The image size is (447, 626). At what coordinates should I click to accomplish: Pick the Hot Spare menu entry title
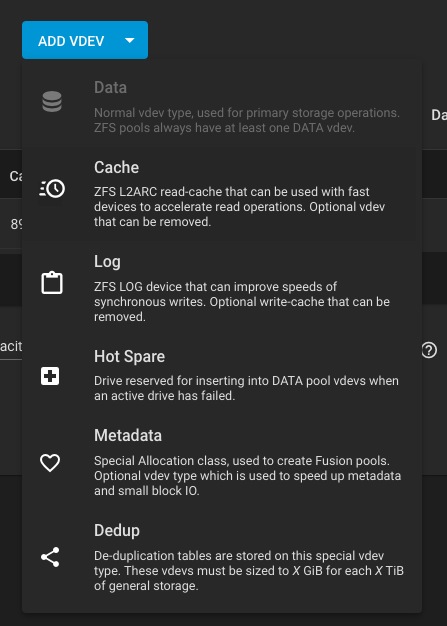click(x=129, y=356)
